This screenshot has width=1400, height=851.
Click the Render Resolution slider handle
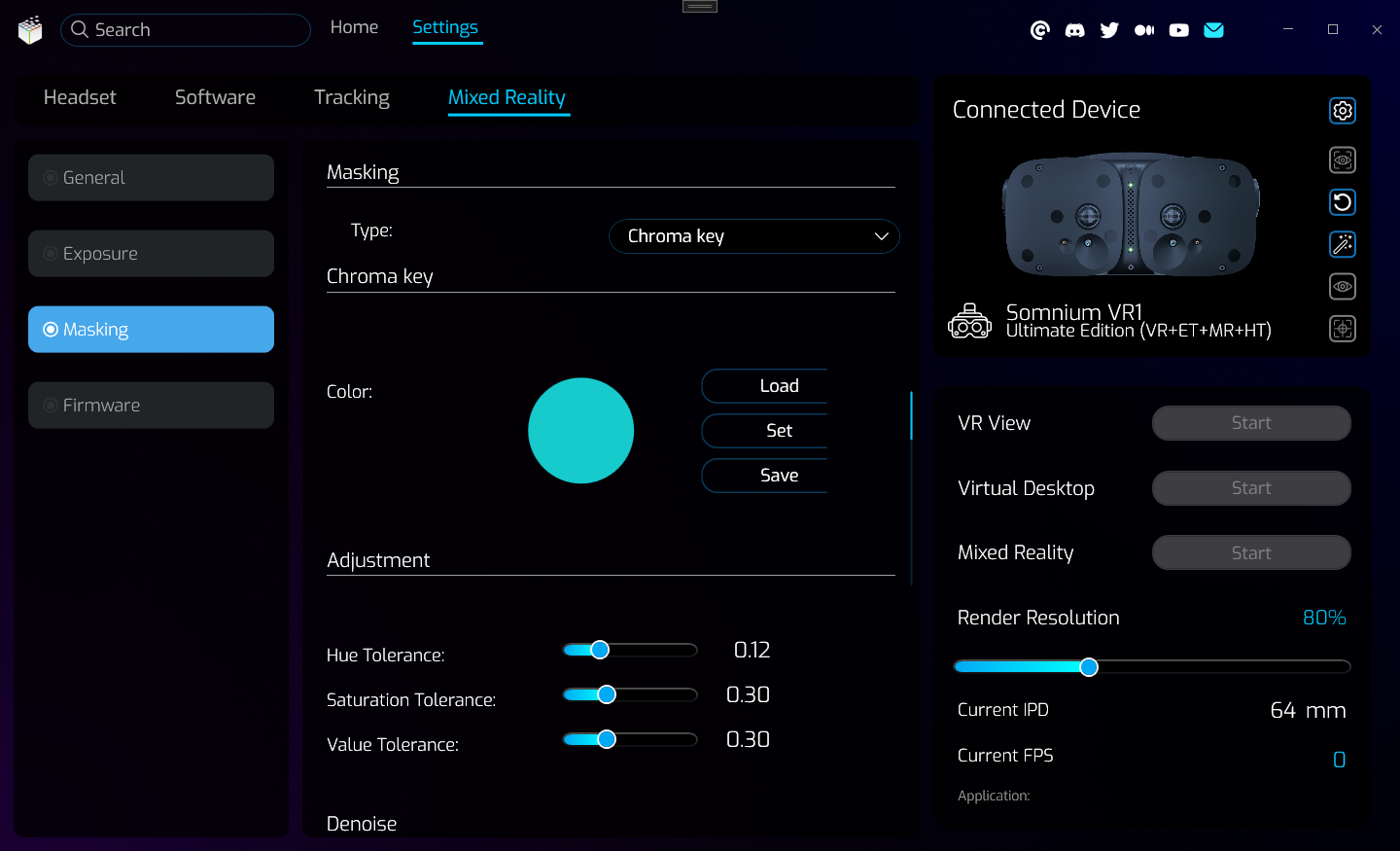[1089, 667]
